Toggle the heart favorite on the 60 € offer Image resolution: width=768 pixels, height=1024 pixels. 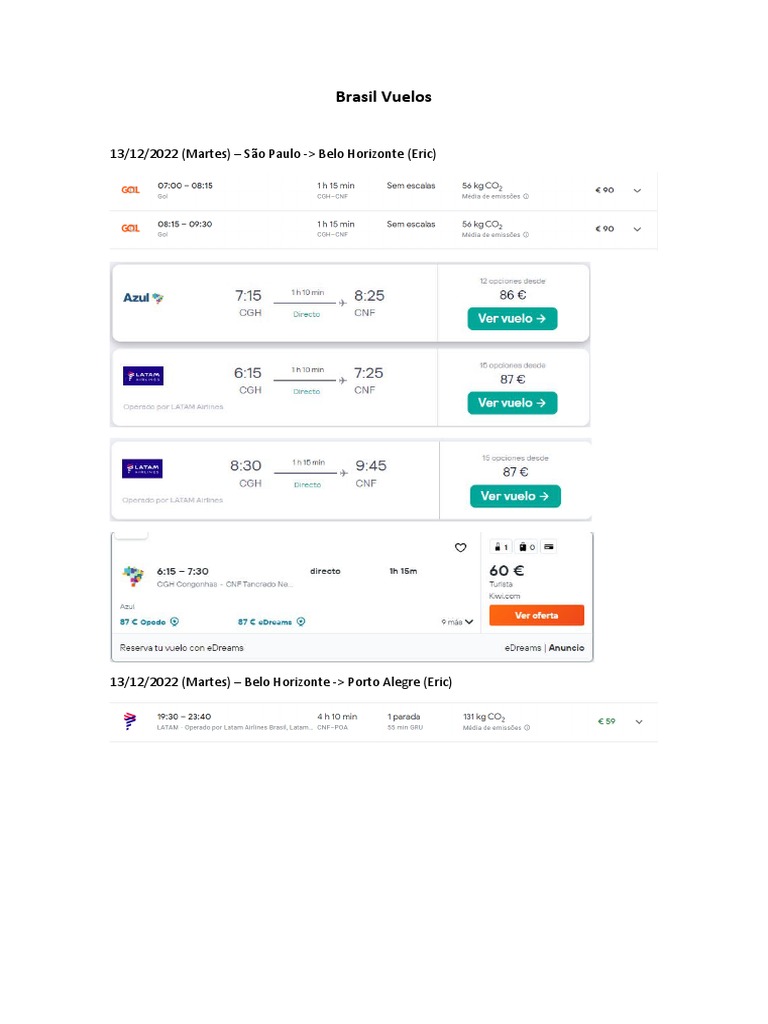[x=461, y=547]
